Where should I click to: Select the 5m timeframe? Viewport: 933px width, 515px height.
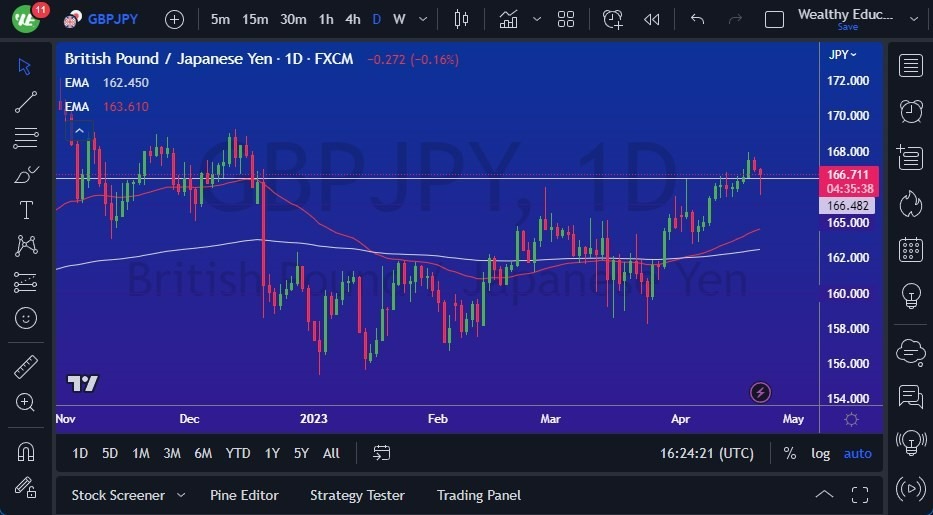click(220, 20)
